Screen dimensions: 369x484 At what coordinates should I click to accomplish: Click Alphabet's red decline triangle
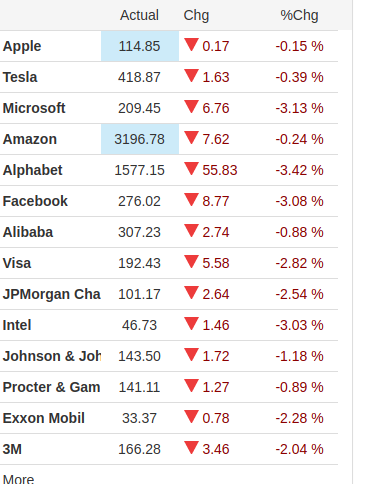coord(191,169)
